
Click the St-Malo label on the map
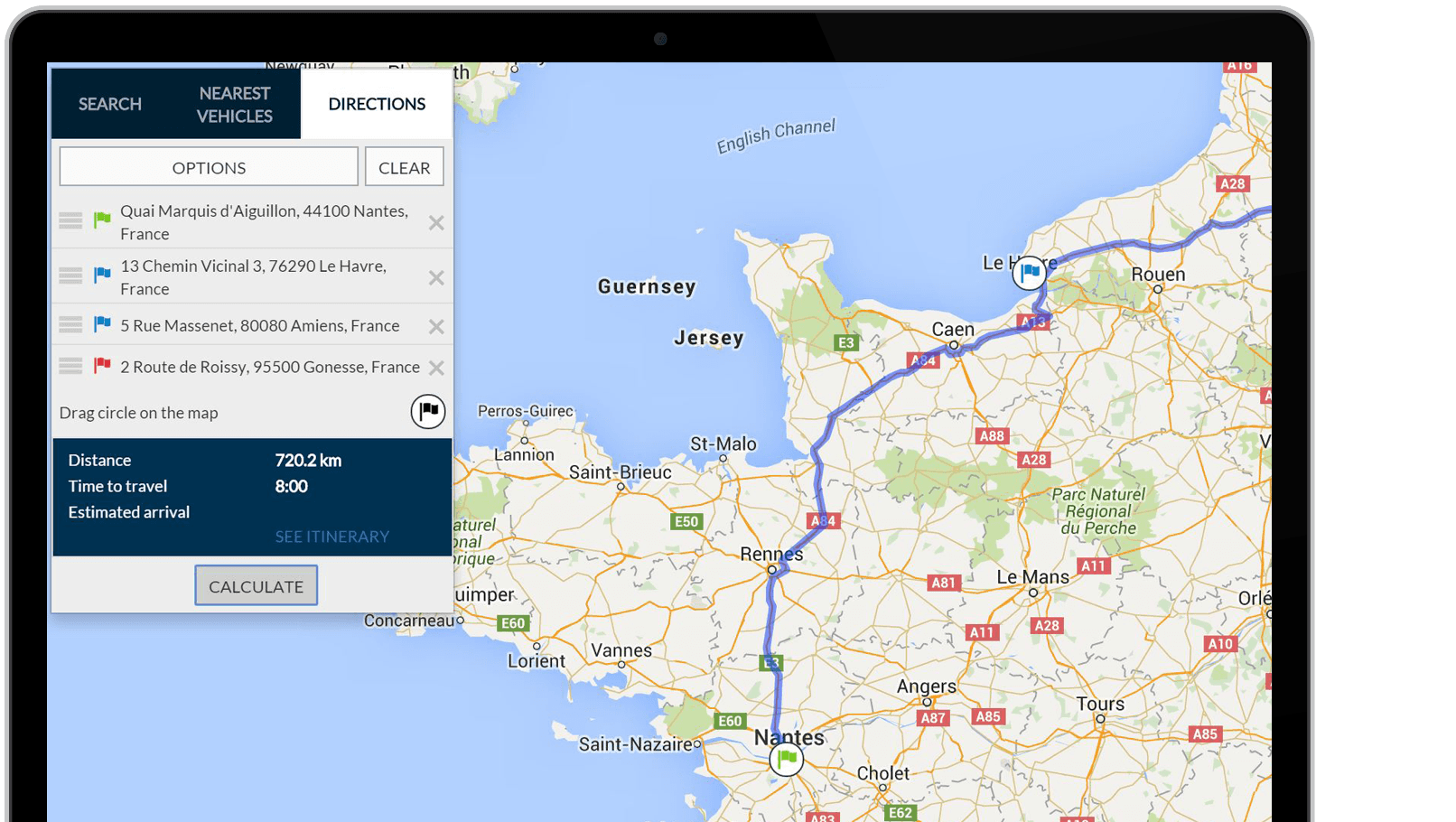click(x=723, y=444)
